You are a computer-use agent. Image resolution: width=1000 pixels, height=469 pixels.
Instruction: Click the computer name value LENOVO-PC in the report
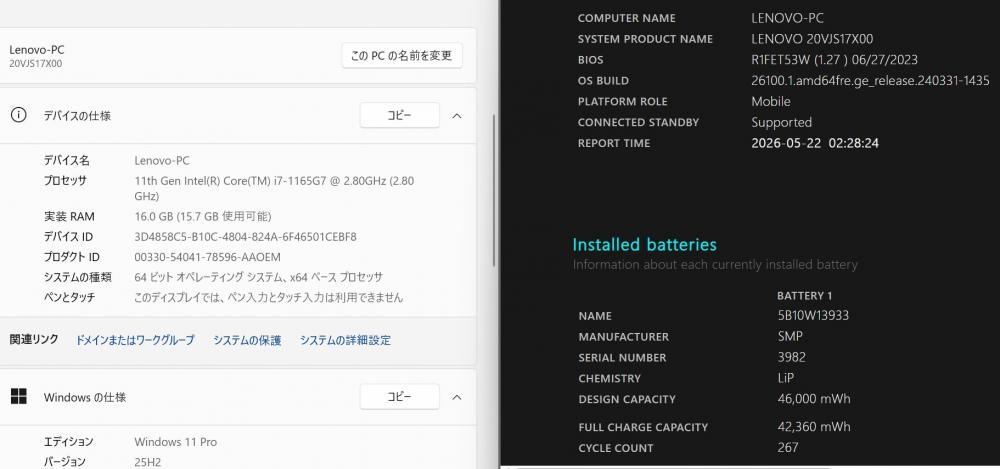click(787, 19)
